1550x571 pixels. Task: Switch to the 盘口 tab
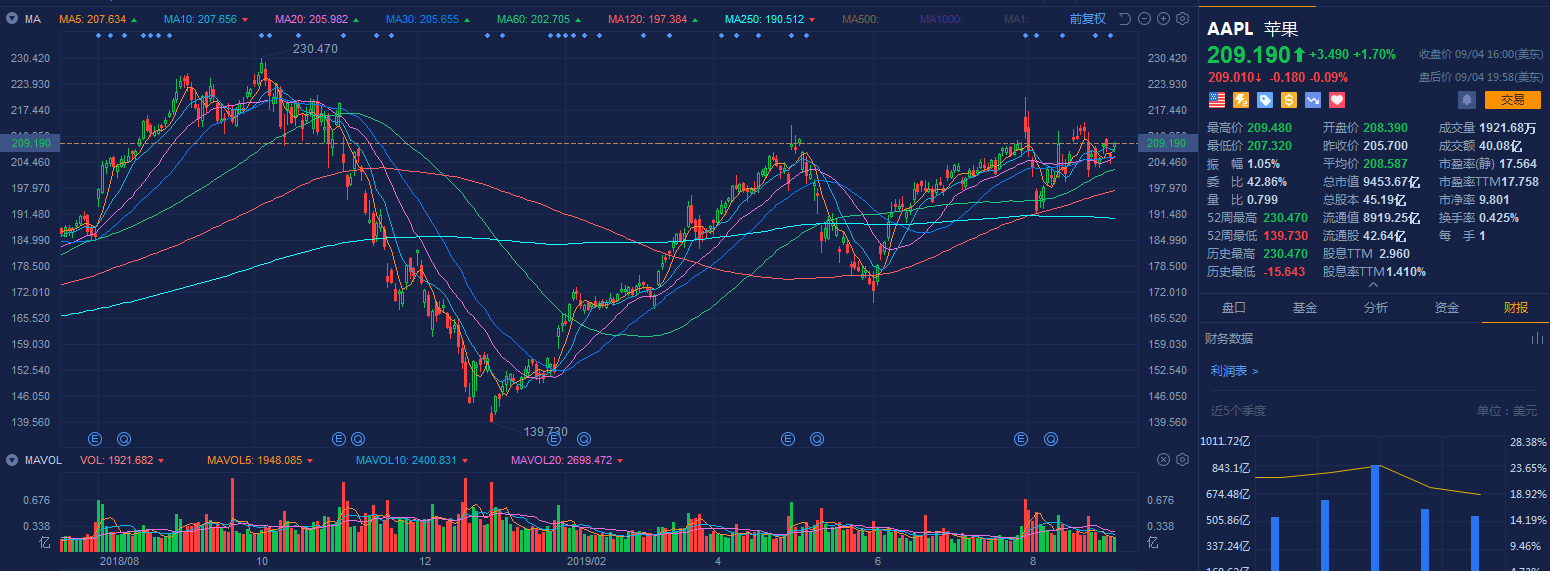(1234, 308)
